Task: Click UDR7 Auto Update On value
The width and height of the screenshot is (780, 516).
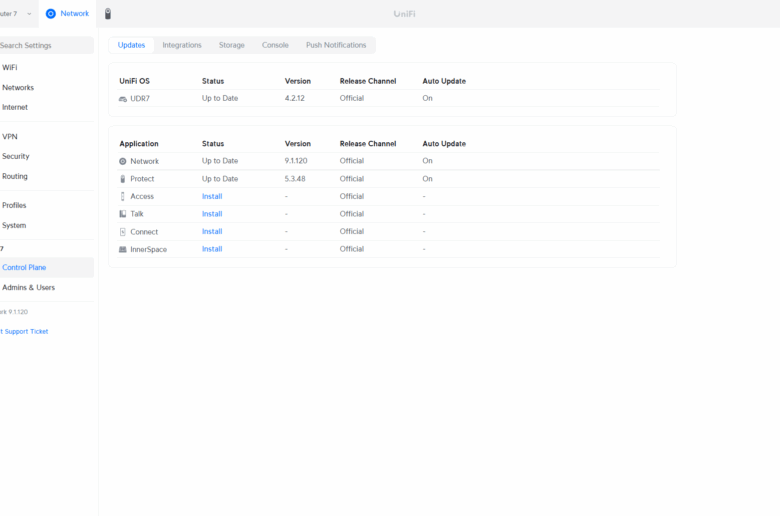Action: click(x=427, y=99)
